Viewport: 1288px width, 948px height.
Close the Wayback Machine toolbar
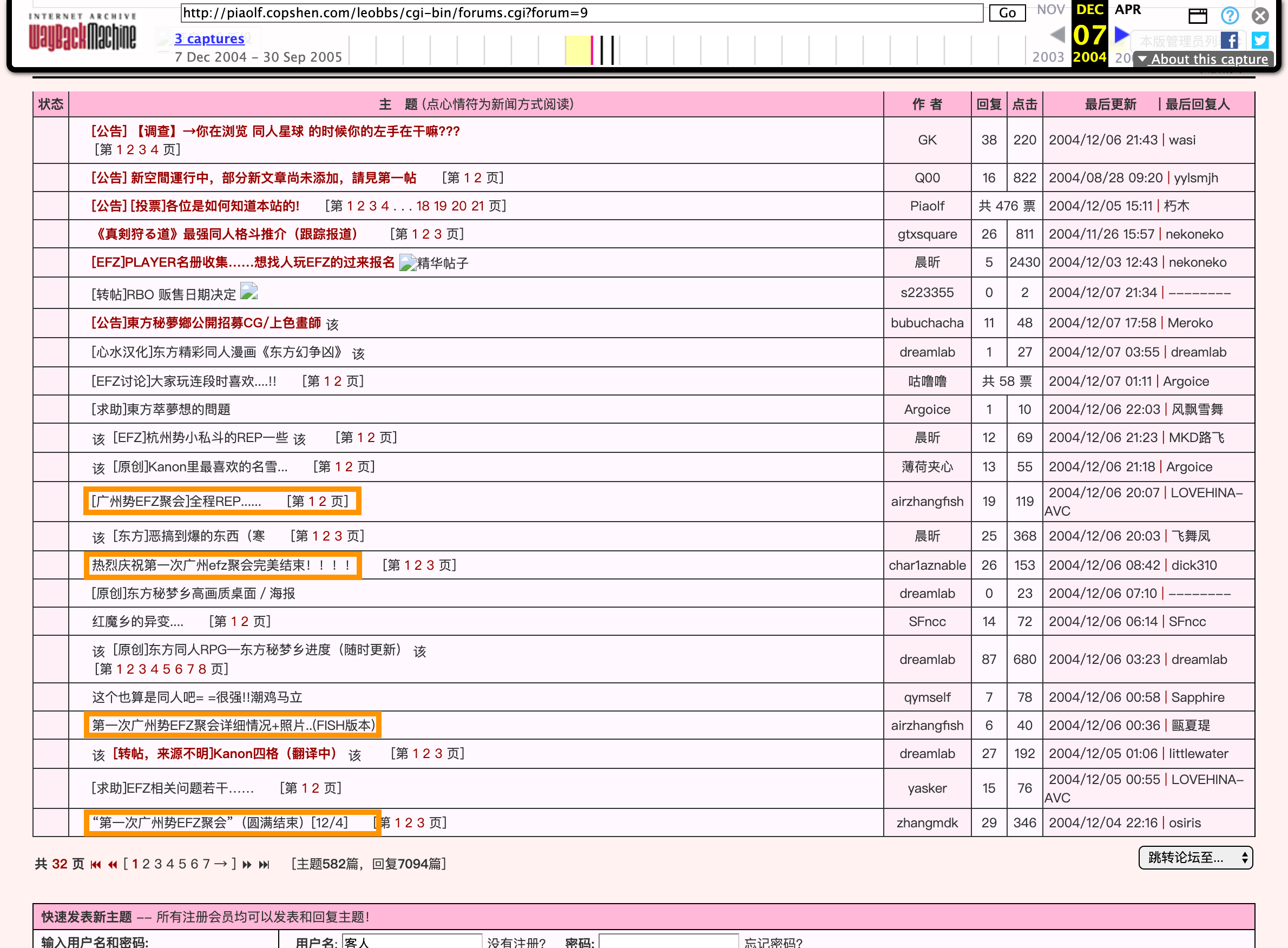1260,16
